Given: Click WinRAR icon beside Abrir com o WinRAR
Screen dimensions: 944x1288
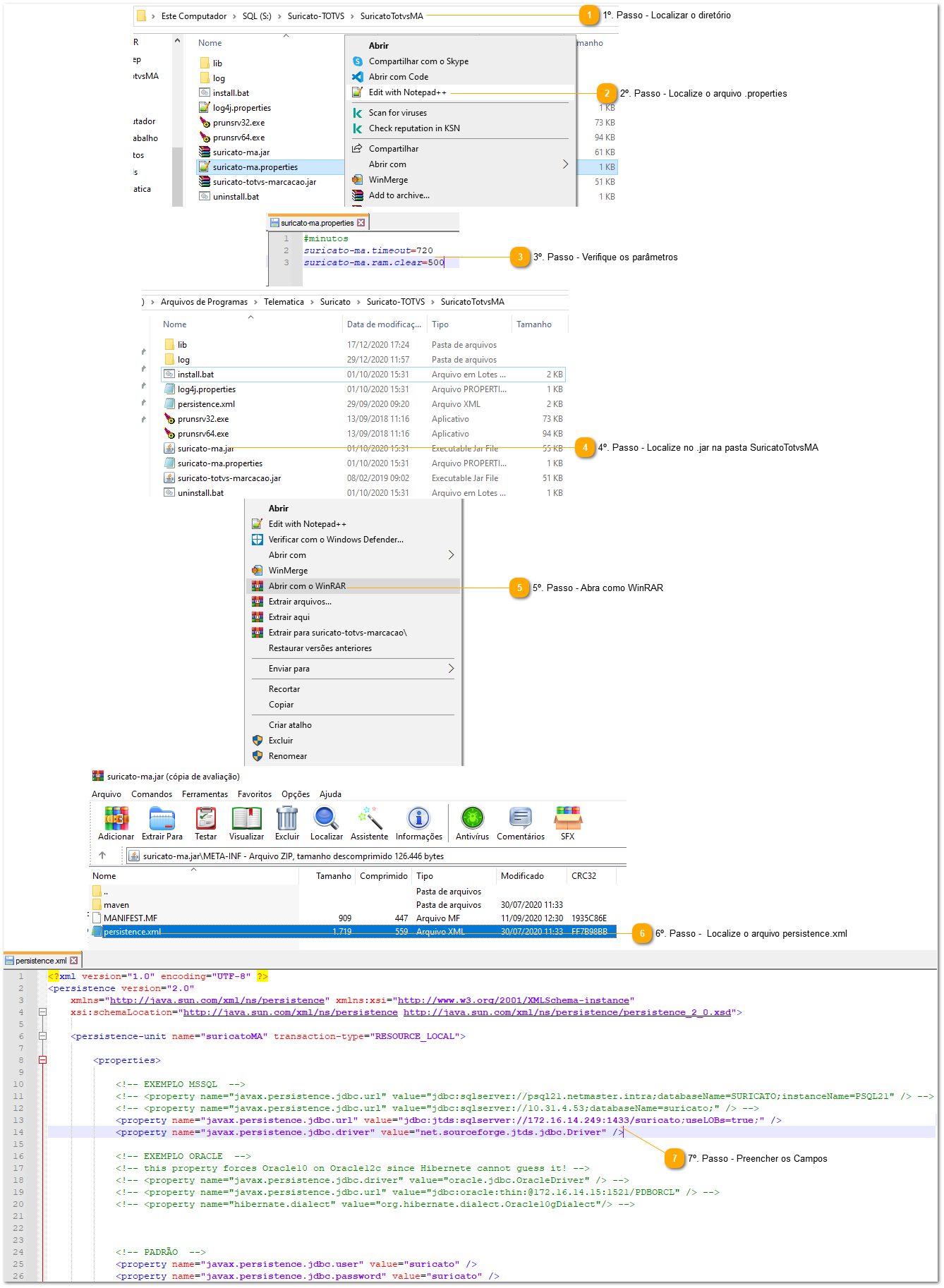Looking at the screenshot, I should [x=258, y=586].
